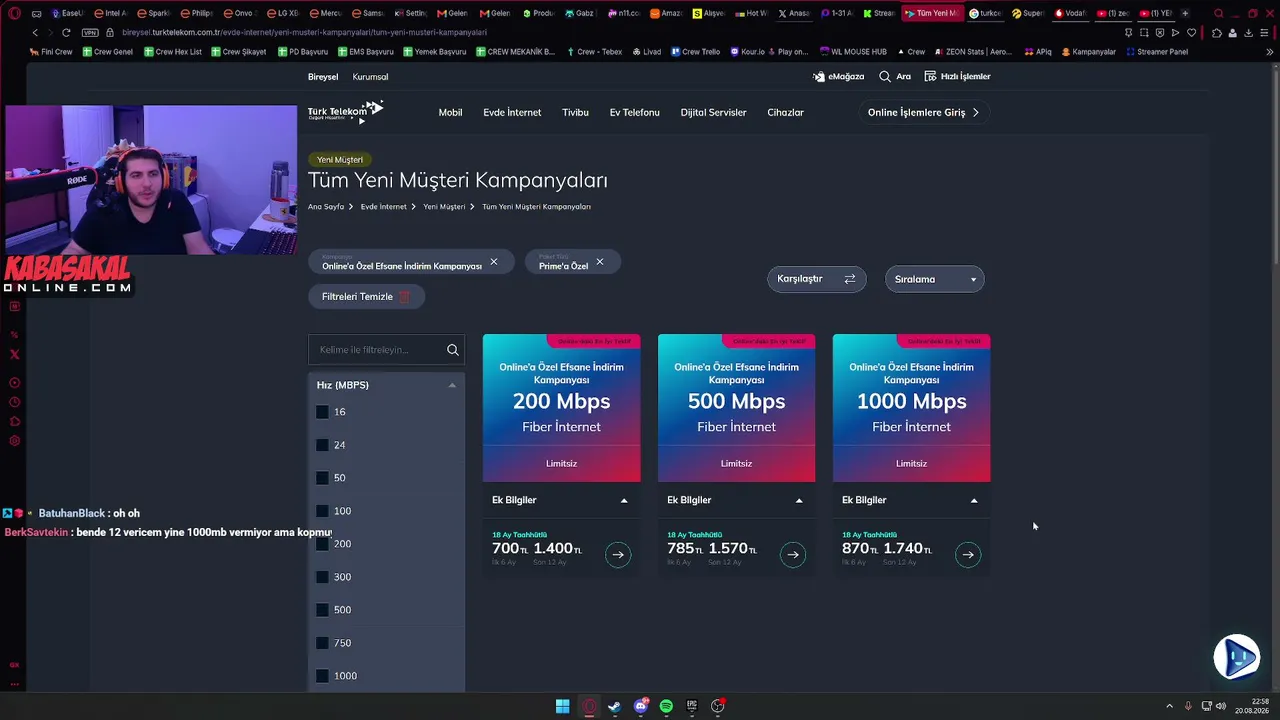
Task: Open the Crew Trello bookmark
Action: pyautogui.click(x=695, y=52)
